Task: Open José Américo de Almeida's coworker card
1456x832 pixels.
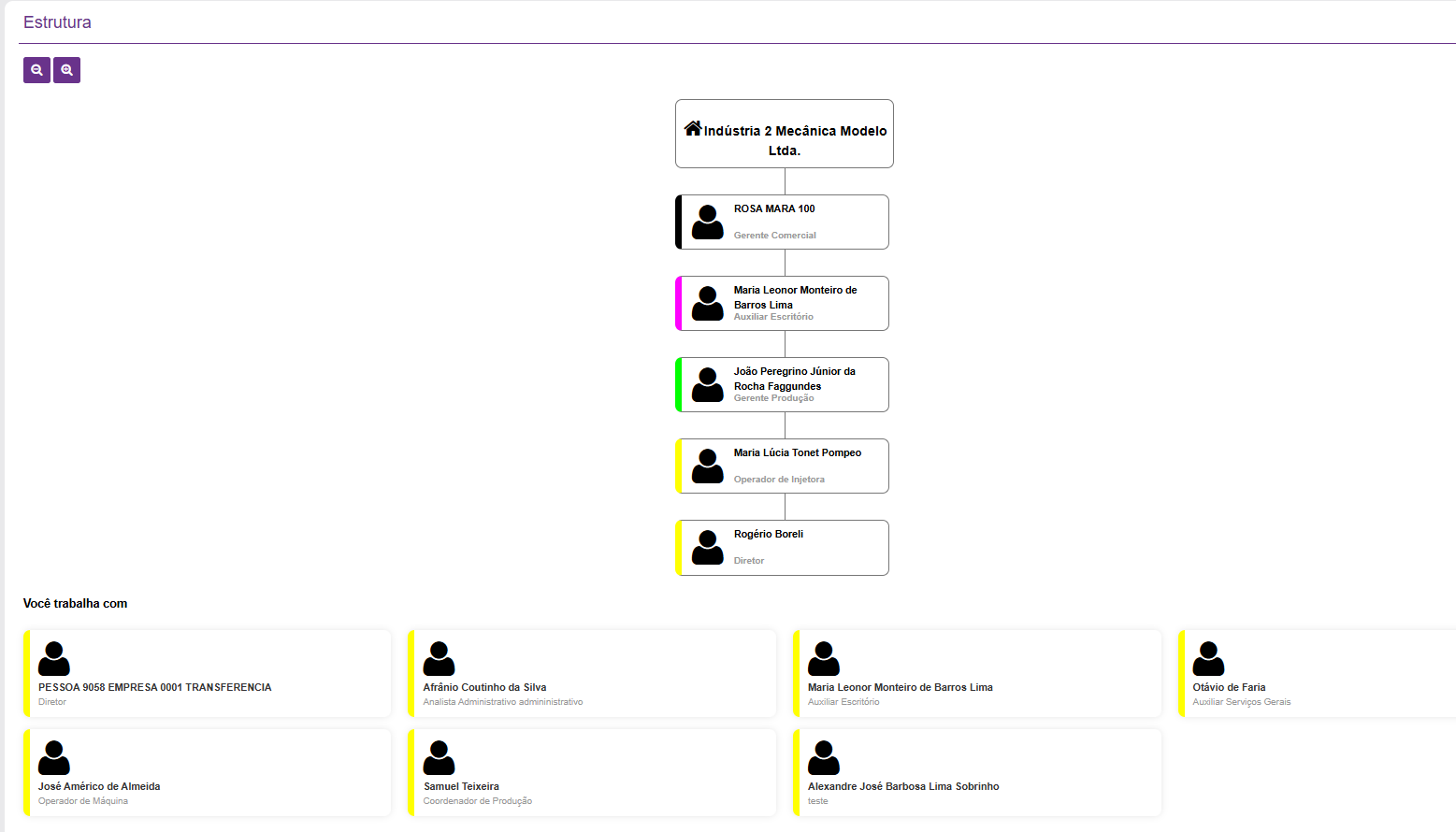Action: (208, 773)
